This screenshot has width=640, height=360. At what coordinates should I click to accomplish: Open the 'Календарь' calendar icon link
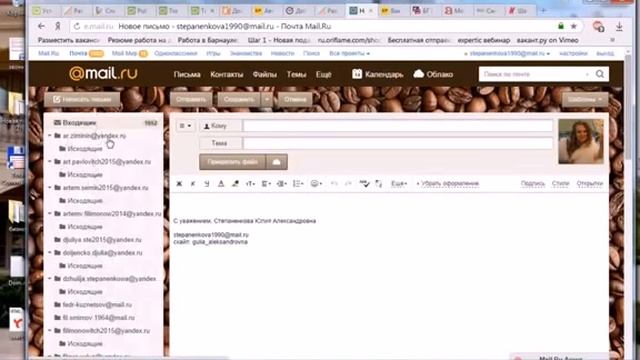[378, 74]
